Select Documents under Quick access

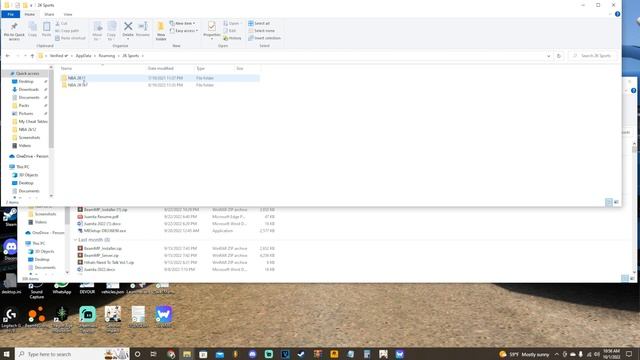pos(29,98)
